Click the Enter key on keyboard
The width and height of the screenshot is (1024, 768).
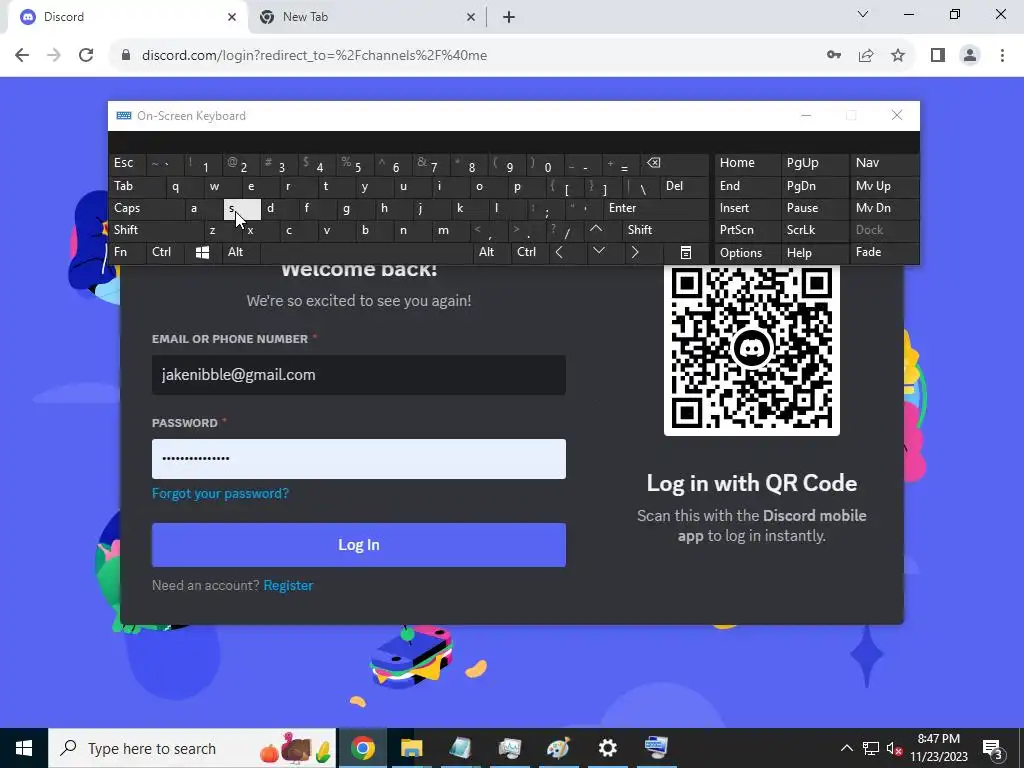tap(655, 208)
